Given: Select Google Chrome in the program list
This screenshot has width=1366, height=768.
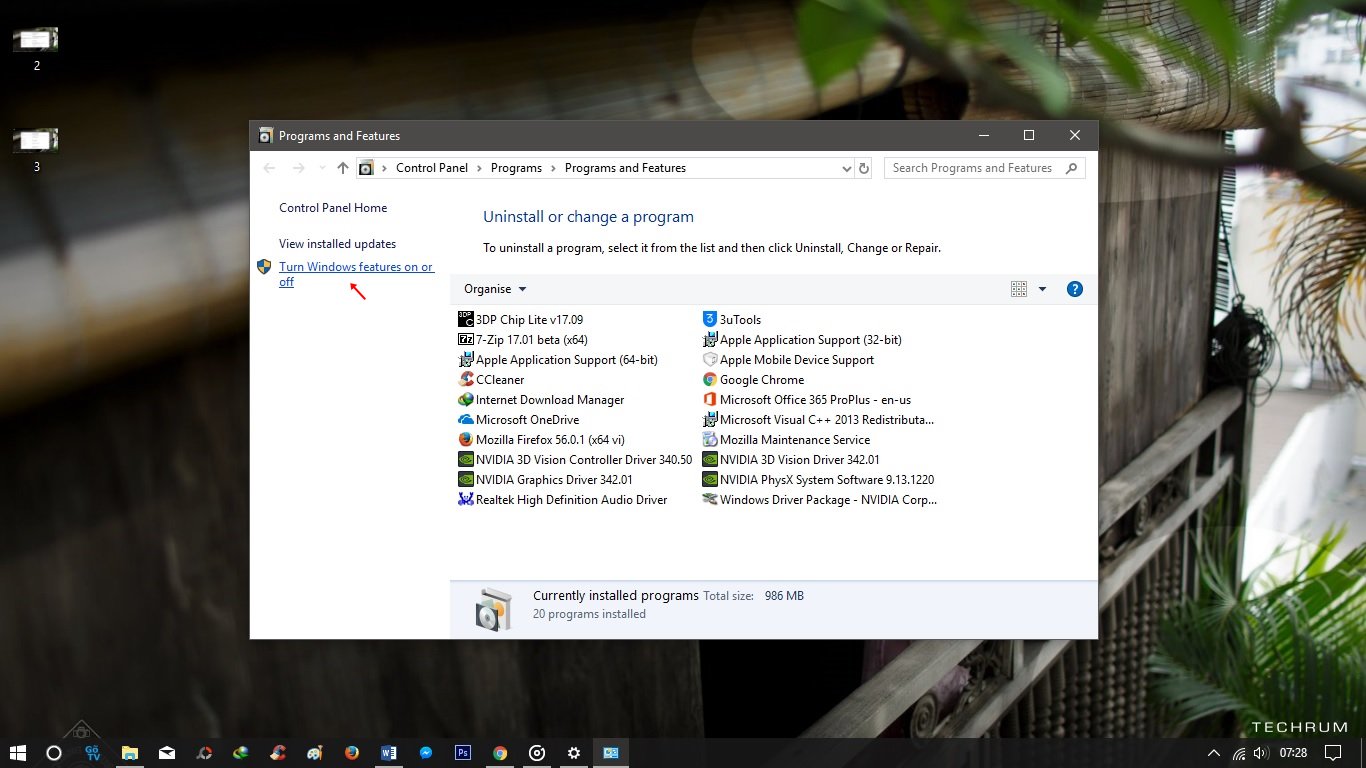Looking at the screenshot, I should (x=753, y=380).
